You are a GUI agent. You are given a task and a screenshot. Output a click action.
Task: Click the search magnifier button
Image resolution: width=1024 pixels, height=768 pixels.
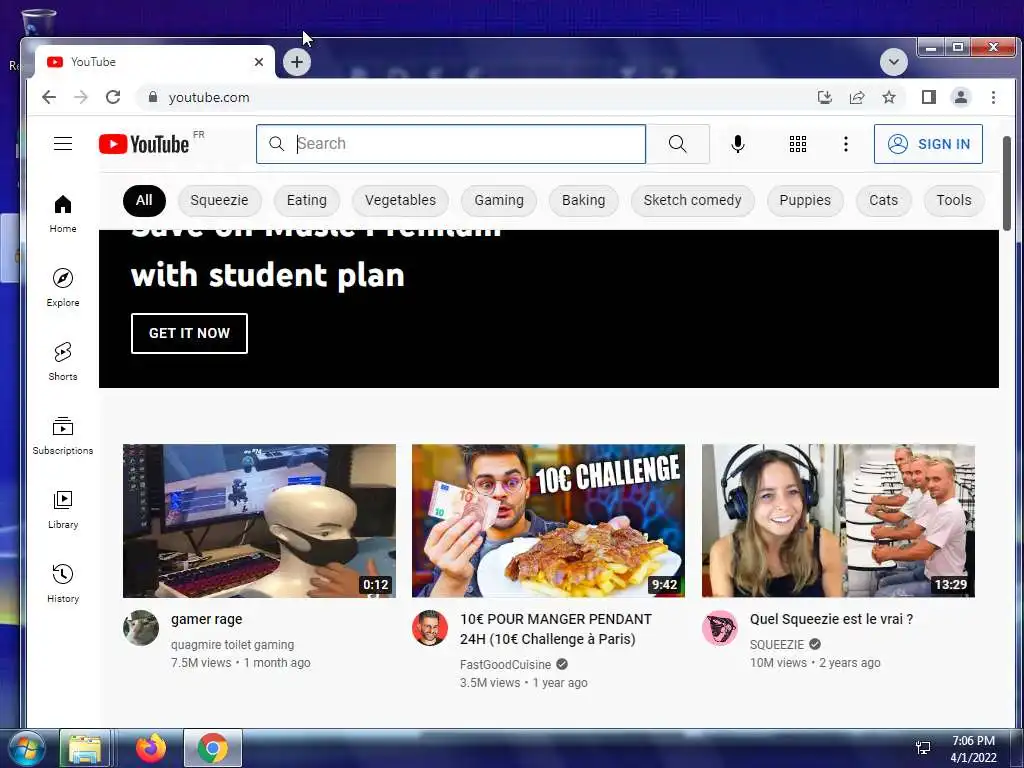(678, 144)
